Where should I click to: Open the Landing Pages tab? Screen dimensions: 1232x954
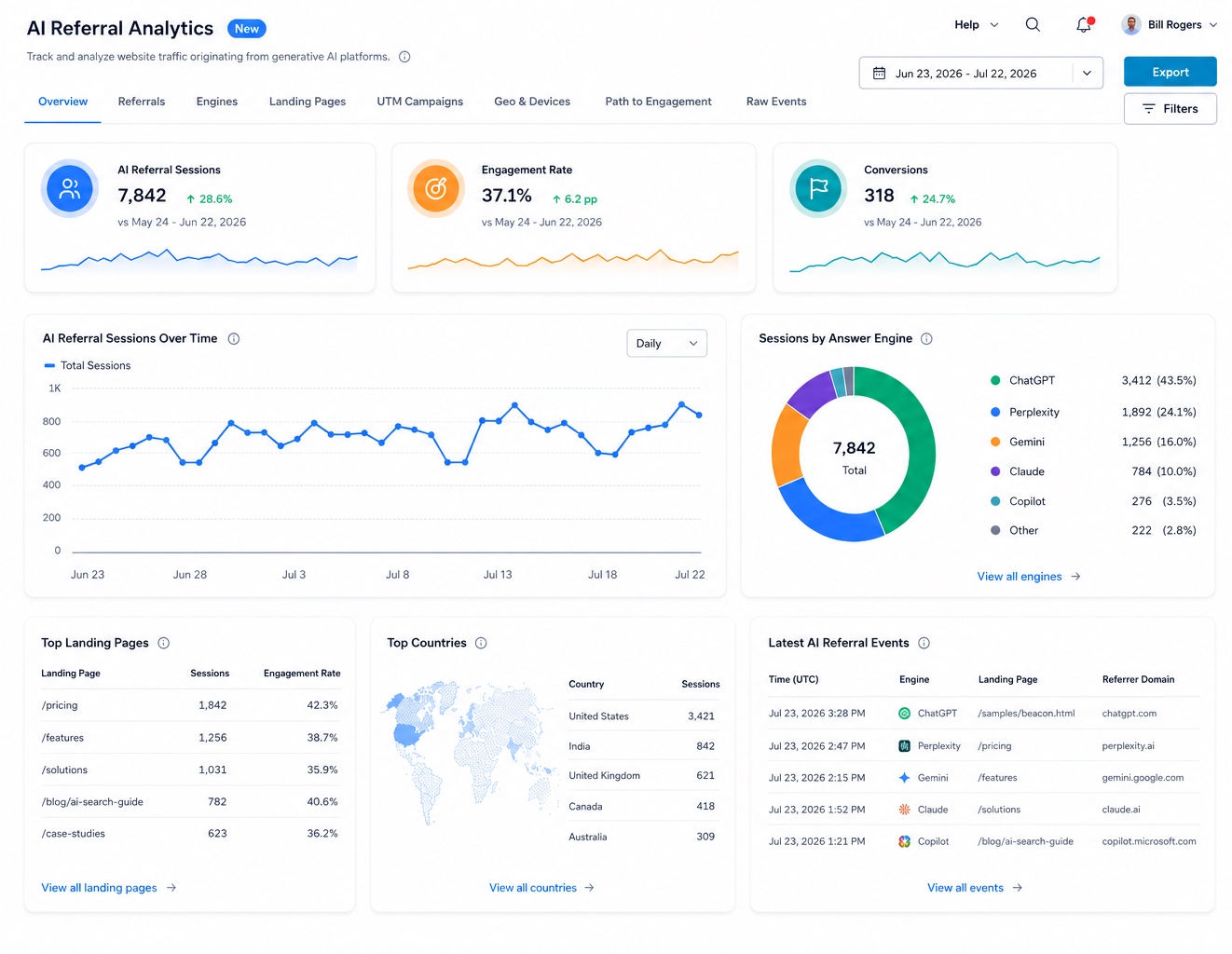coord(308,102)
